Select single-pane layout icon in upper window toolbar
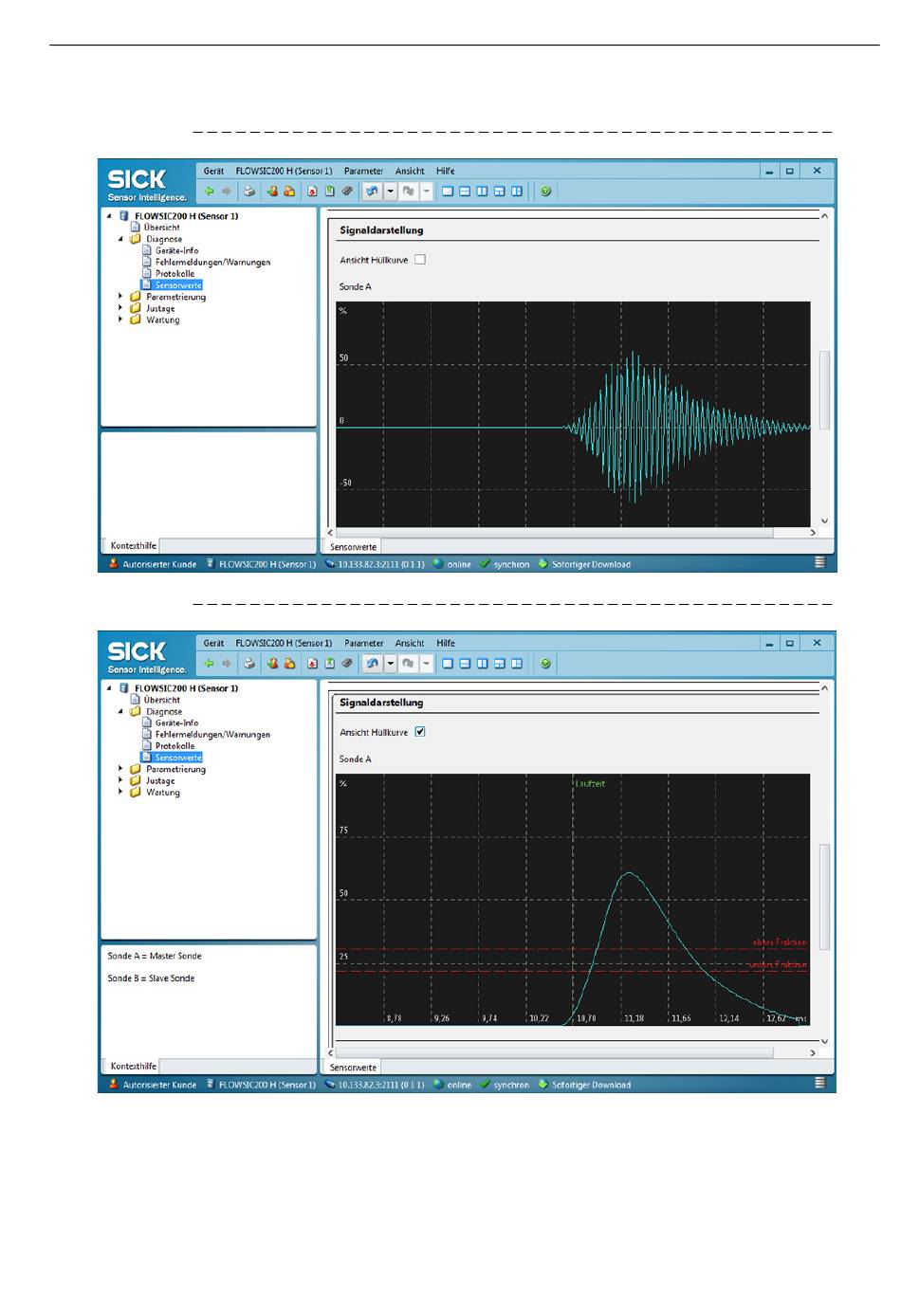This screenshot has width=901, height=1316. [448, 192]
